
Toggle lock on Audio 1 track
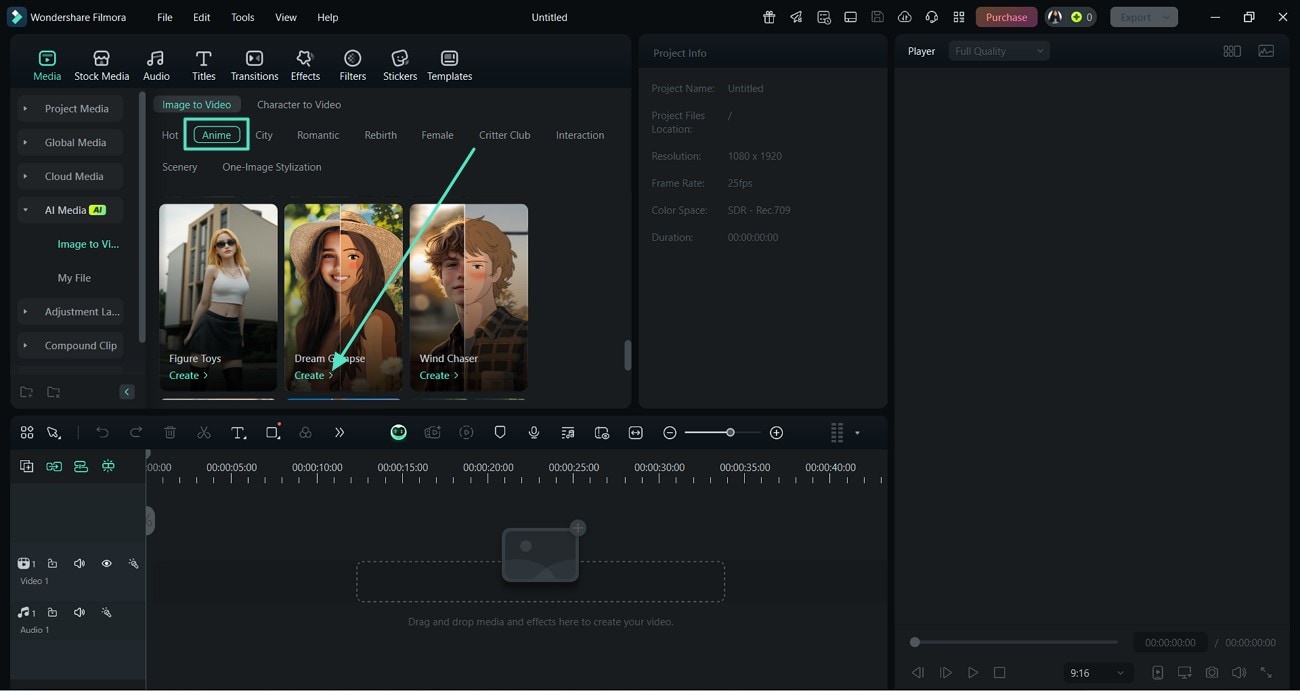[x=52, y=613]
